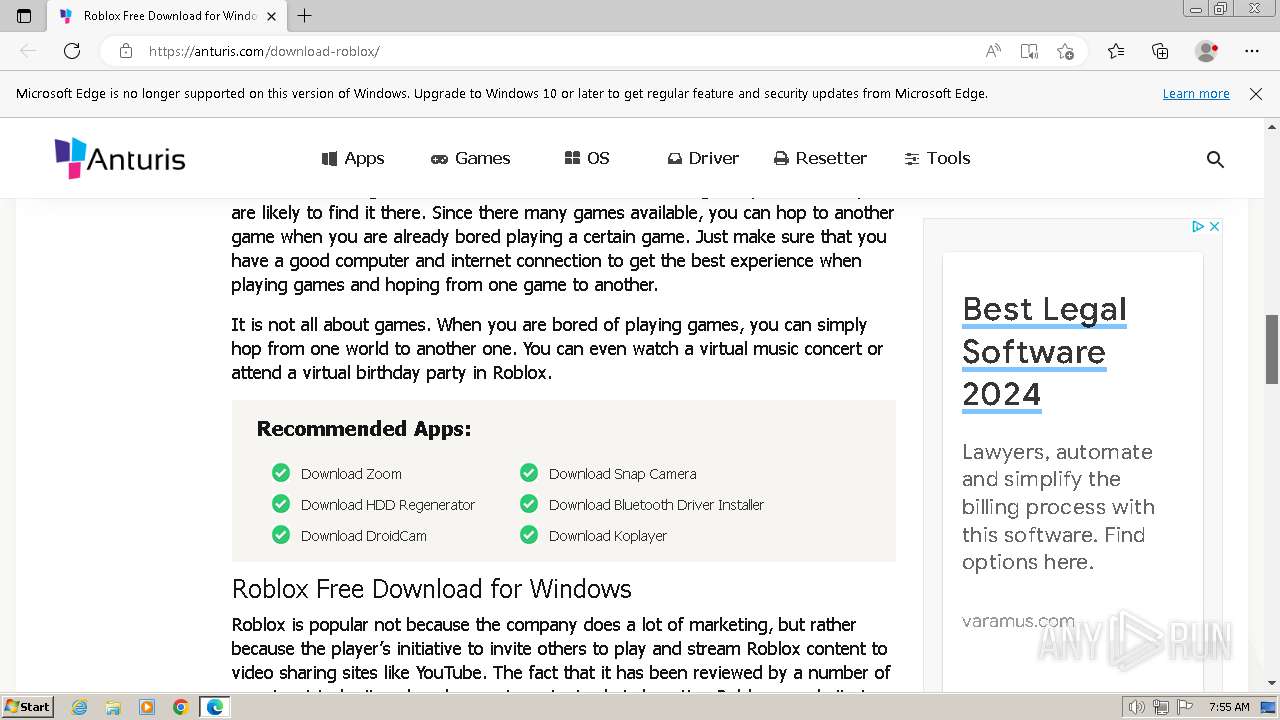Open the media player taskbar icon
1280x720 pixels.
tap(147, 707)
